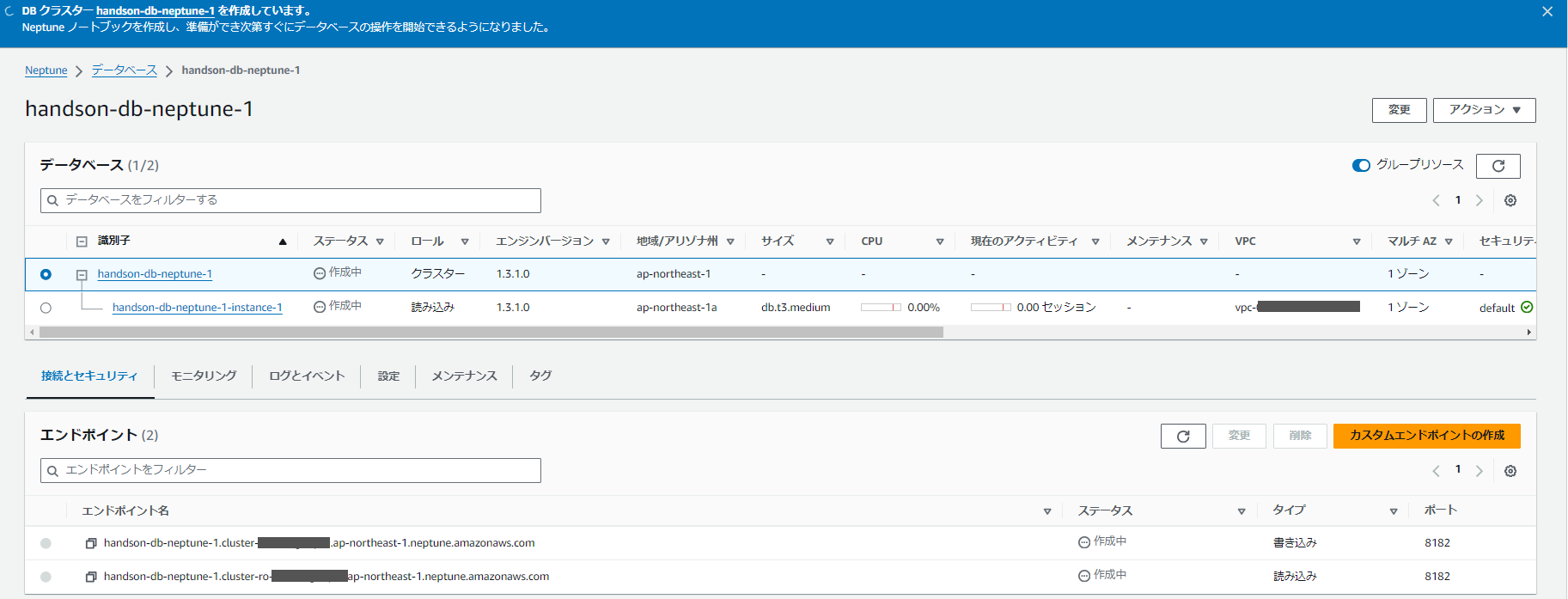This screenshot has width=1568, height=599.
Task: Switch to the 設定 tab
Action: (389, 376)
